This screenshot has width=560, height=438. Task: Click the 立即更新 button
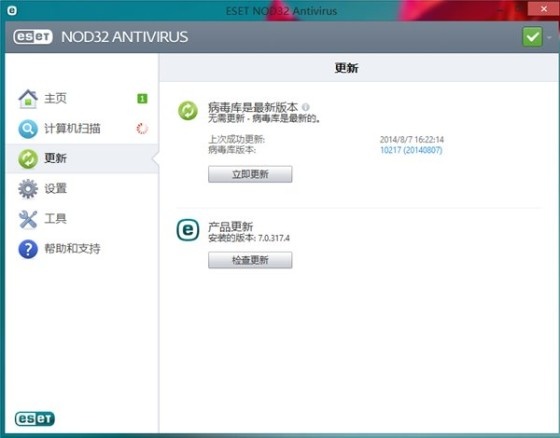250,174
